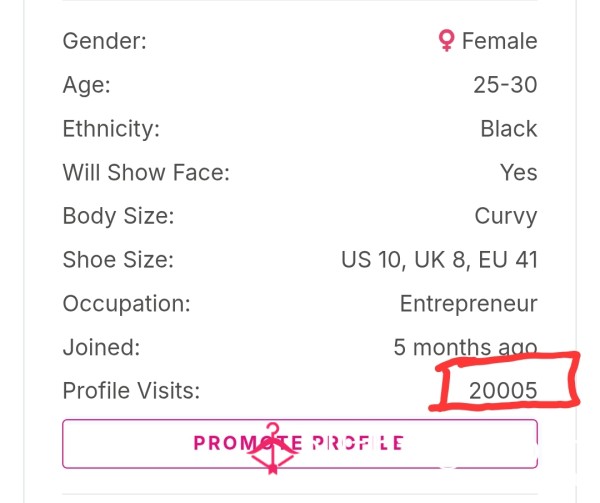Select the 5 months ago joined value
Image resolution: width=600 pixels, height=503 pixels.
pos(465,347)
